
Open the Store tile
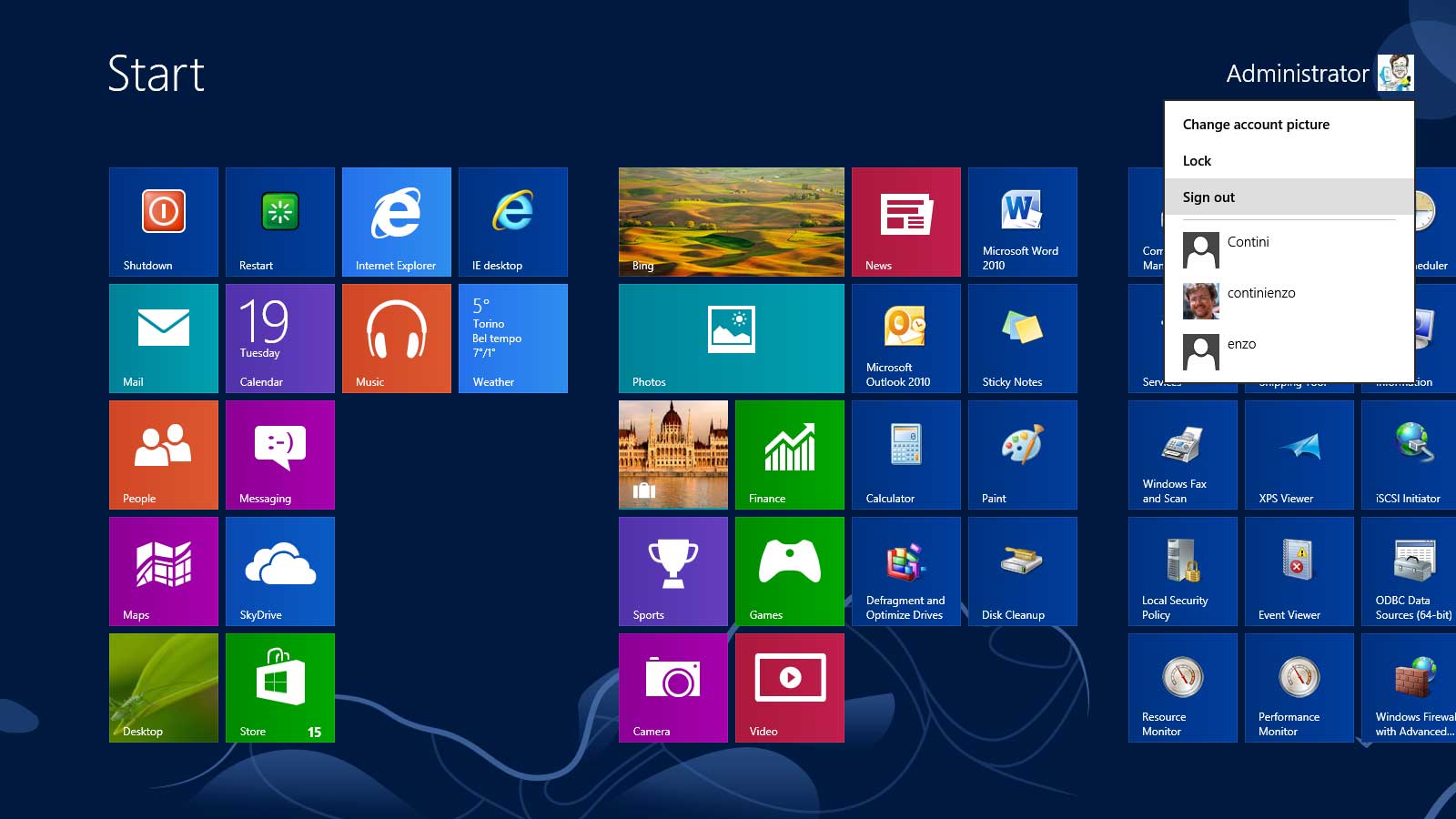click(280, 687)
